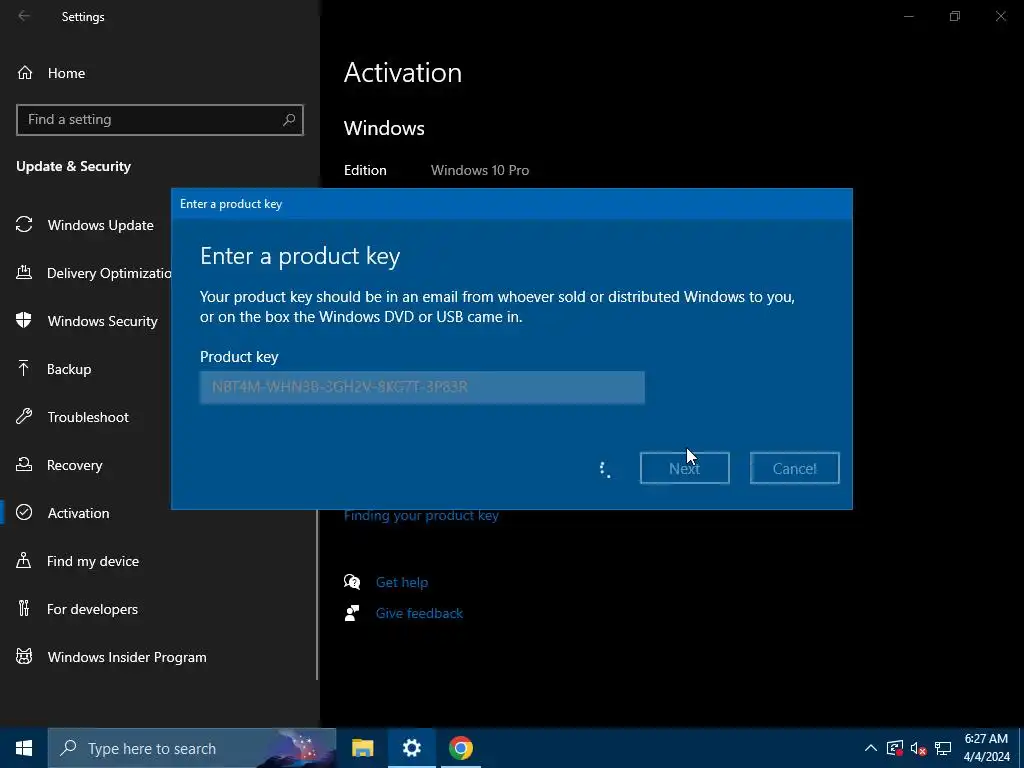The image size is (1024, 768).
Task: Click the Get help chat bubble icon
Action: click(352, 582)
